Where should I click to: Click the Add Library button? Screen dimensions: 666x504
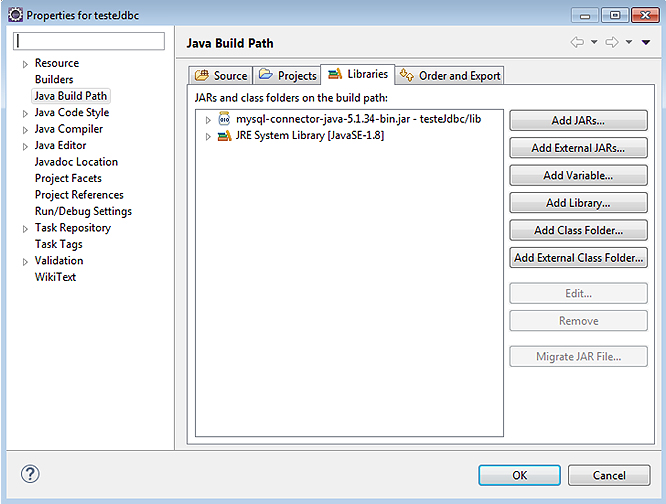(578, 203)
